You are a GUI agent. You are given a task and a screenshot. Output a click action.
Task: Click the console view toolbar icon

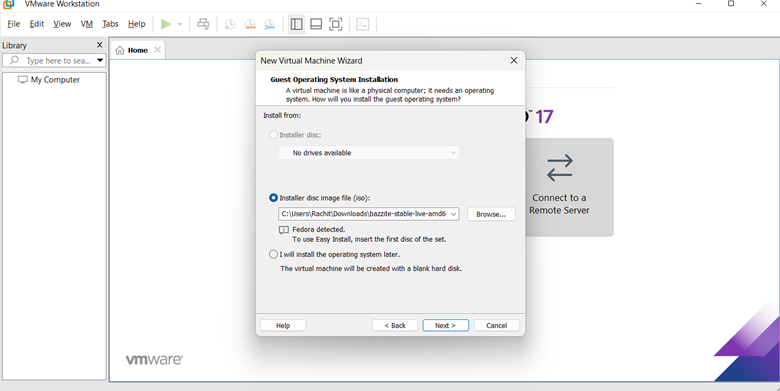pos(363,24)
